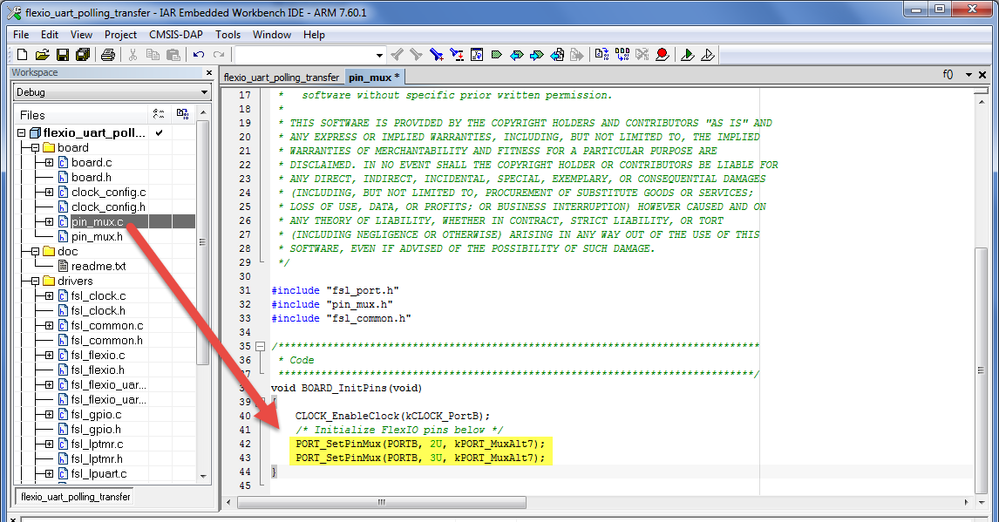Toggle bookmark with green flag icon
This screenshot has width=999, height=522.
497,55
